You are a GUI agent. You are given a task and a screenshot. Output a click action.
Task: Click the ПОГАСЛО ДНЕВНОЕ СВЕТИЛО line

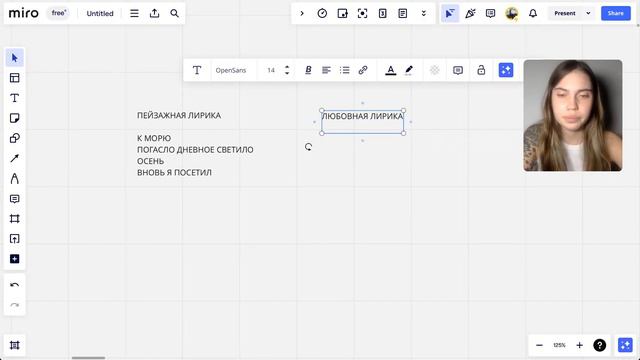[195, 150]
